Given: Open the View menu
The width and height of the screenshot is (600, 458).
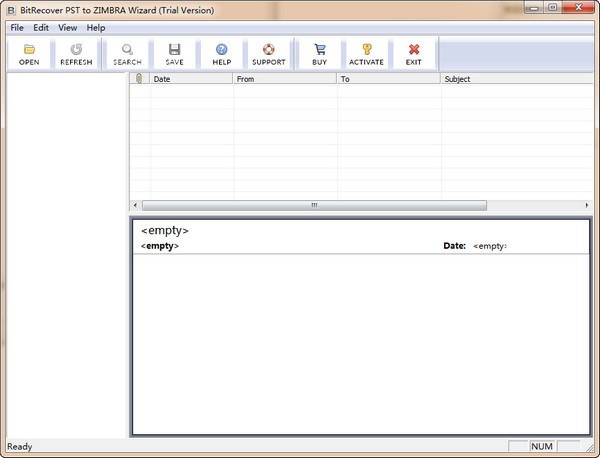Looking at the screenshot, I should coord(68,28).
